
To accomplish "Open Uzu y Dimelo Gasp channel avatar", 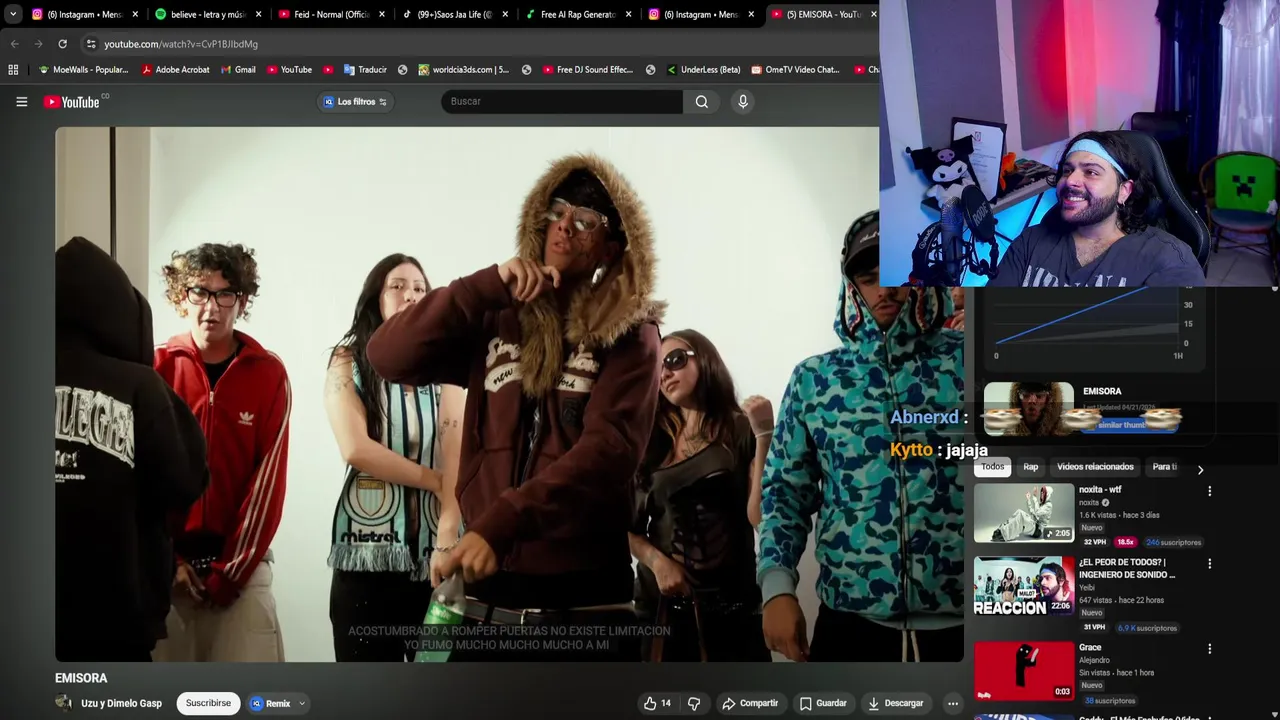I will [64, 703].
